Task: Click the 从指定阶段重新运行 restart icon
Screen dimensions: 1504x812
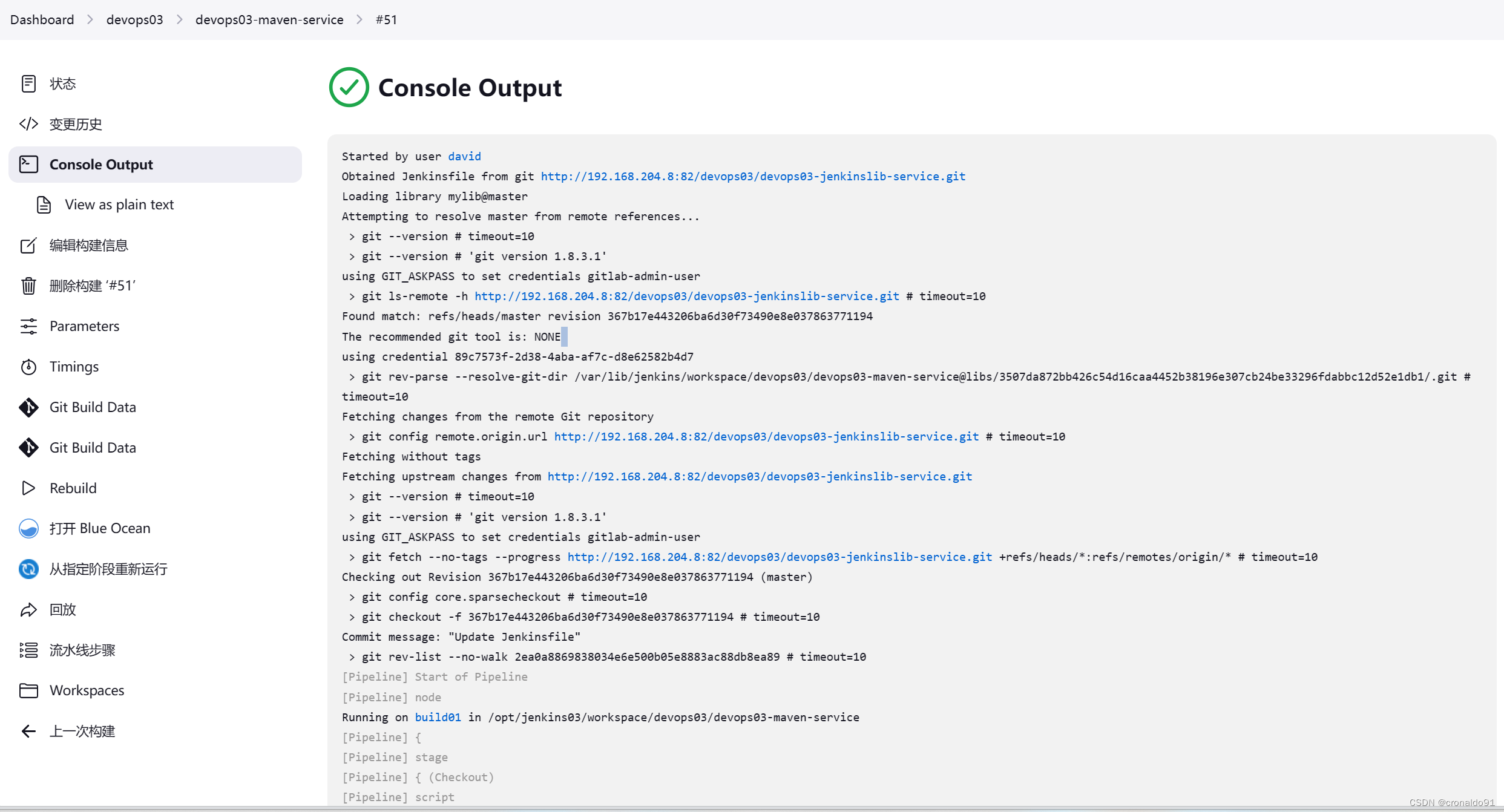Action: (x=28, y=569)
